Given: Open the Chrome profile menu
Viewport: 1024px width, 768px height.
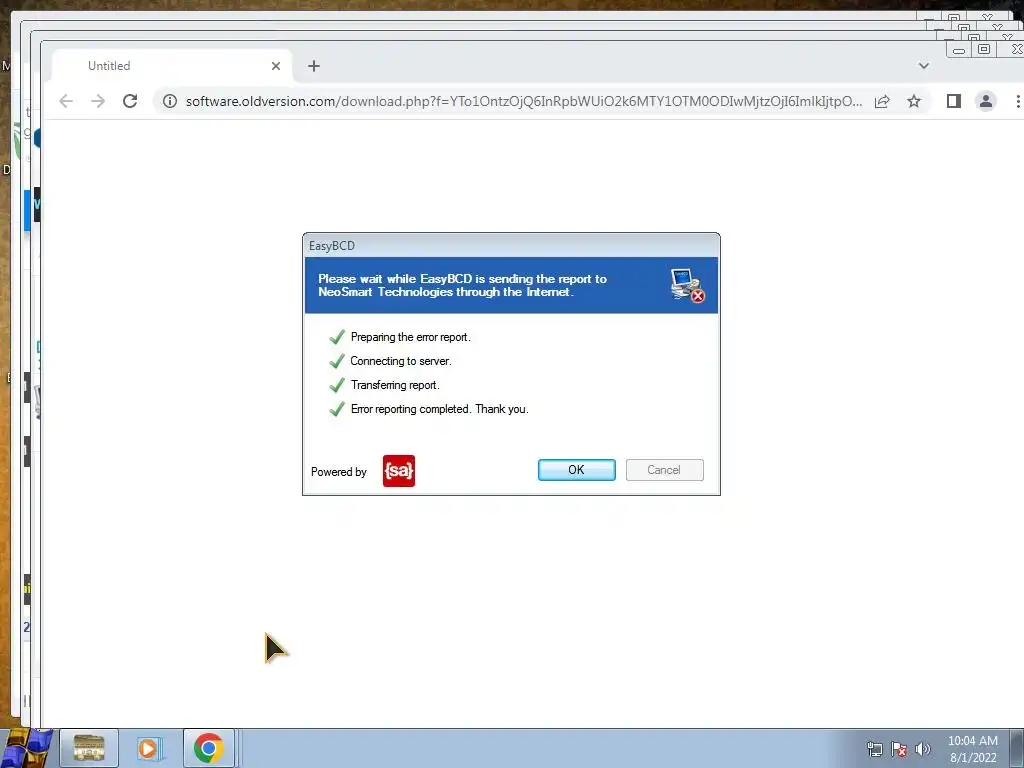Looking at the screenshot, I should point(985,101).
